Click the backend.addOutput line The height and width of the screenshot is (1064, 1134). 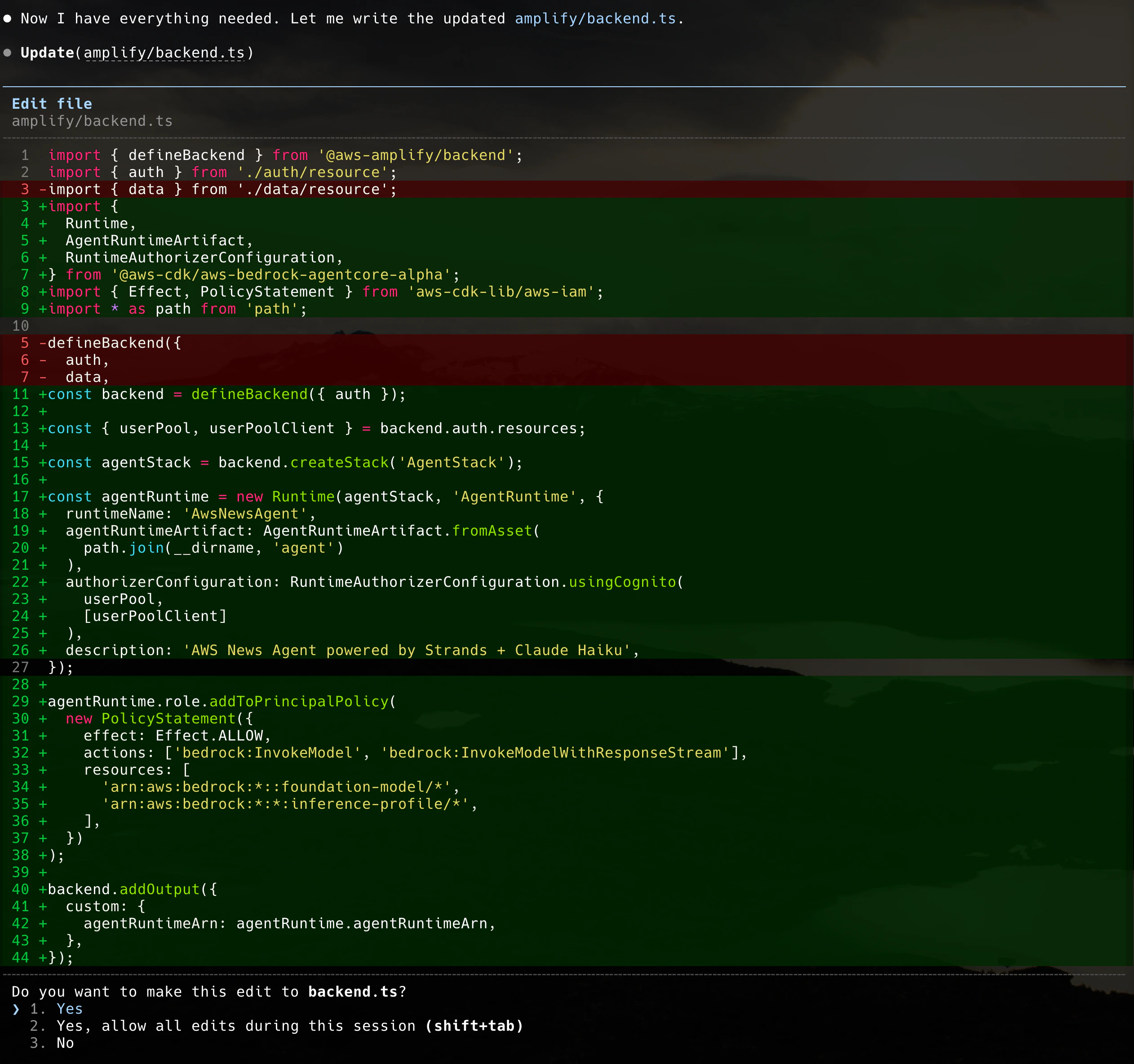567,889
